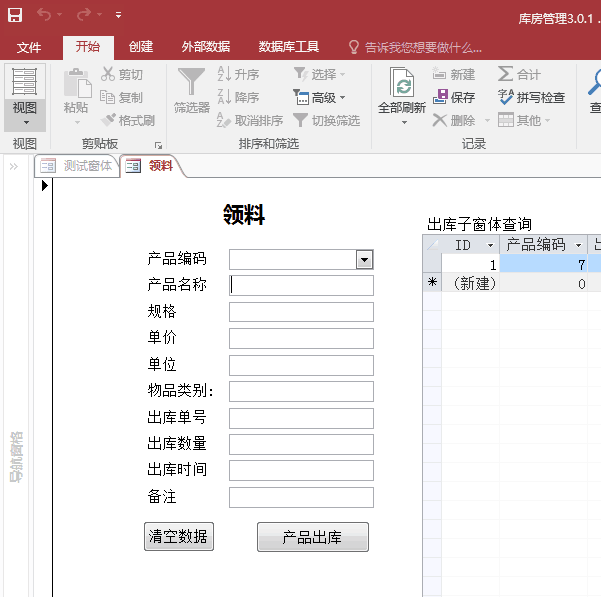Open the 文件 tab
The width and height of the screenshot is (601, 597).
(29, 48)
